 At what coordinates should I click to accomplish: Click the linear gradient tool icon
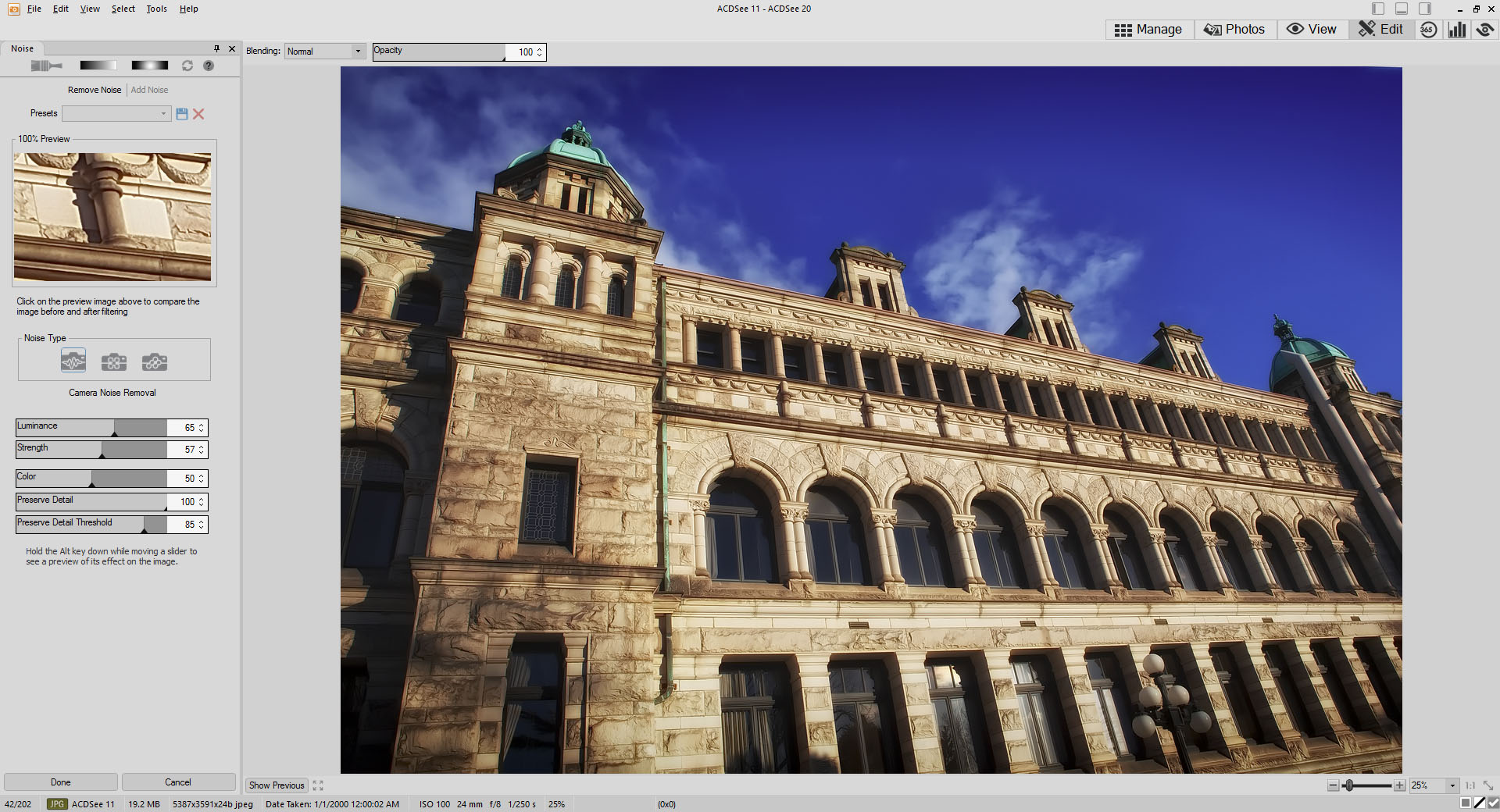coord(98,66)
